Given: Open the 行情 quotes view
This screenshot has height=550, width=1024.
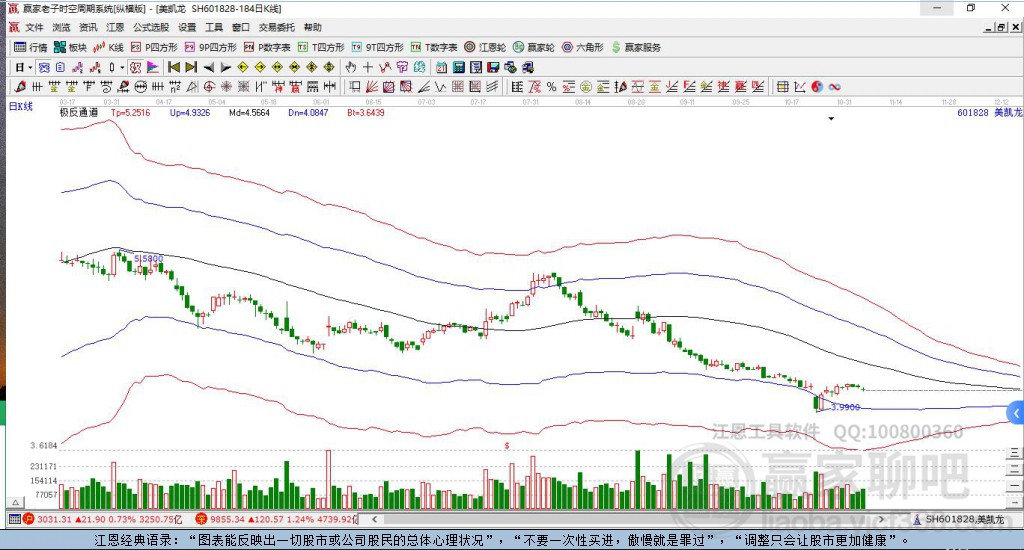Looking at the screenshot, I should click(x=31, y=47).
